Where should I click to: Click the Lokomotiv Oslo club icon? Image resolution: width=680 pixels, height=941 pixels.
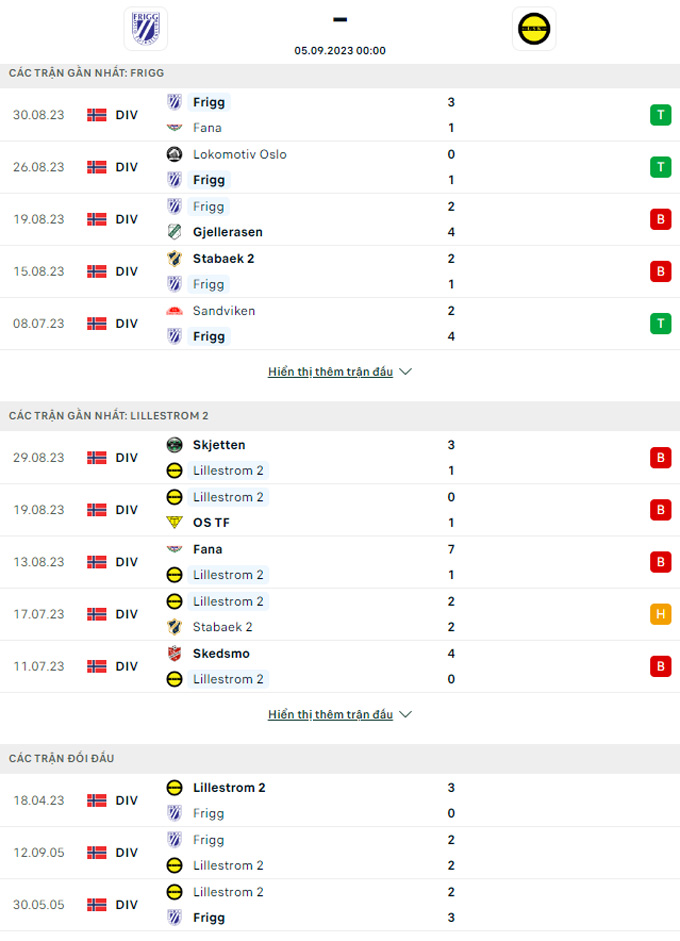click(173, 154)
